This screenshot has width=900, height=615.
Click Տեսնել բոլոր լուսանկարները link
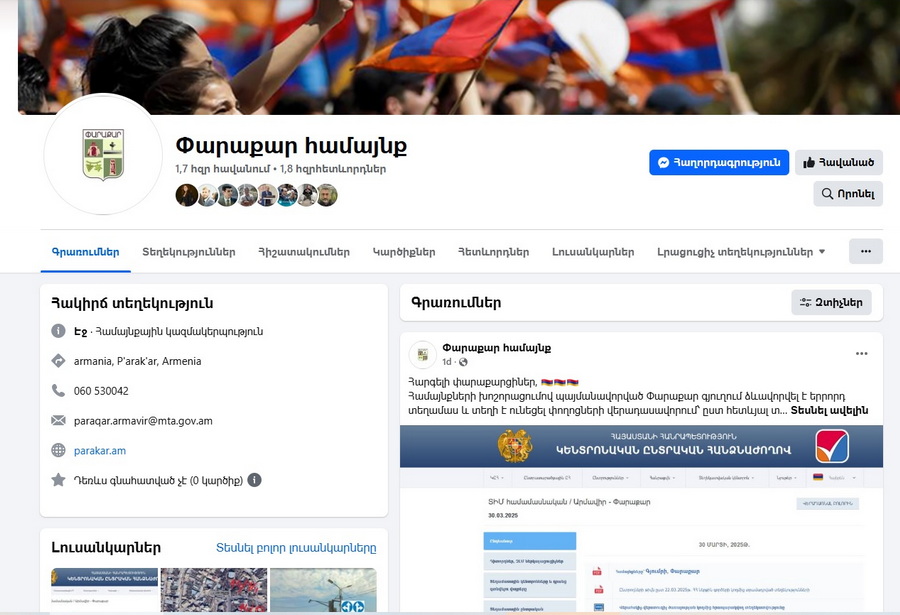tap(296, 548)
